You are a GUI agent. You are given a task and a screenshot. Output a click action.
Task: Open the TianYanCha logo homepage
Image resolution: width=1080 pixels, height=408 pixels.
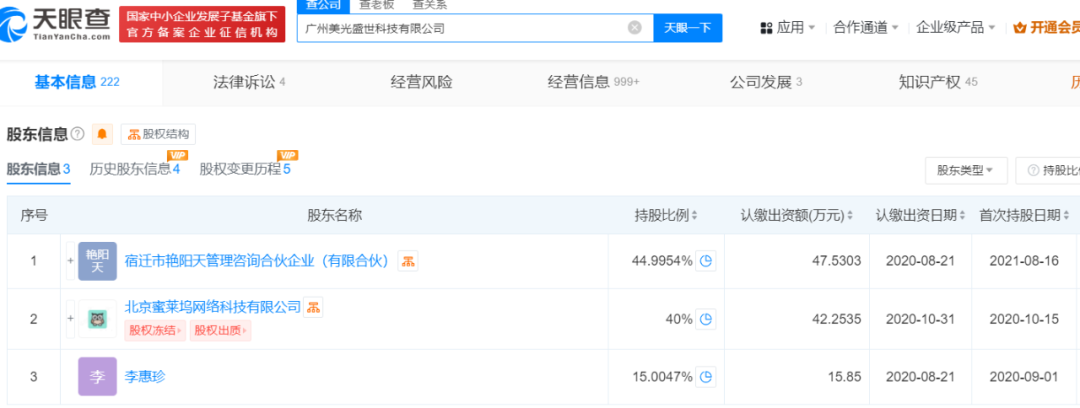coord(56,24)
